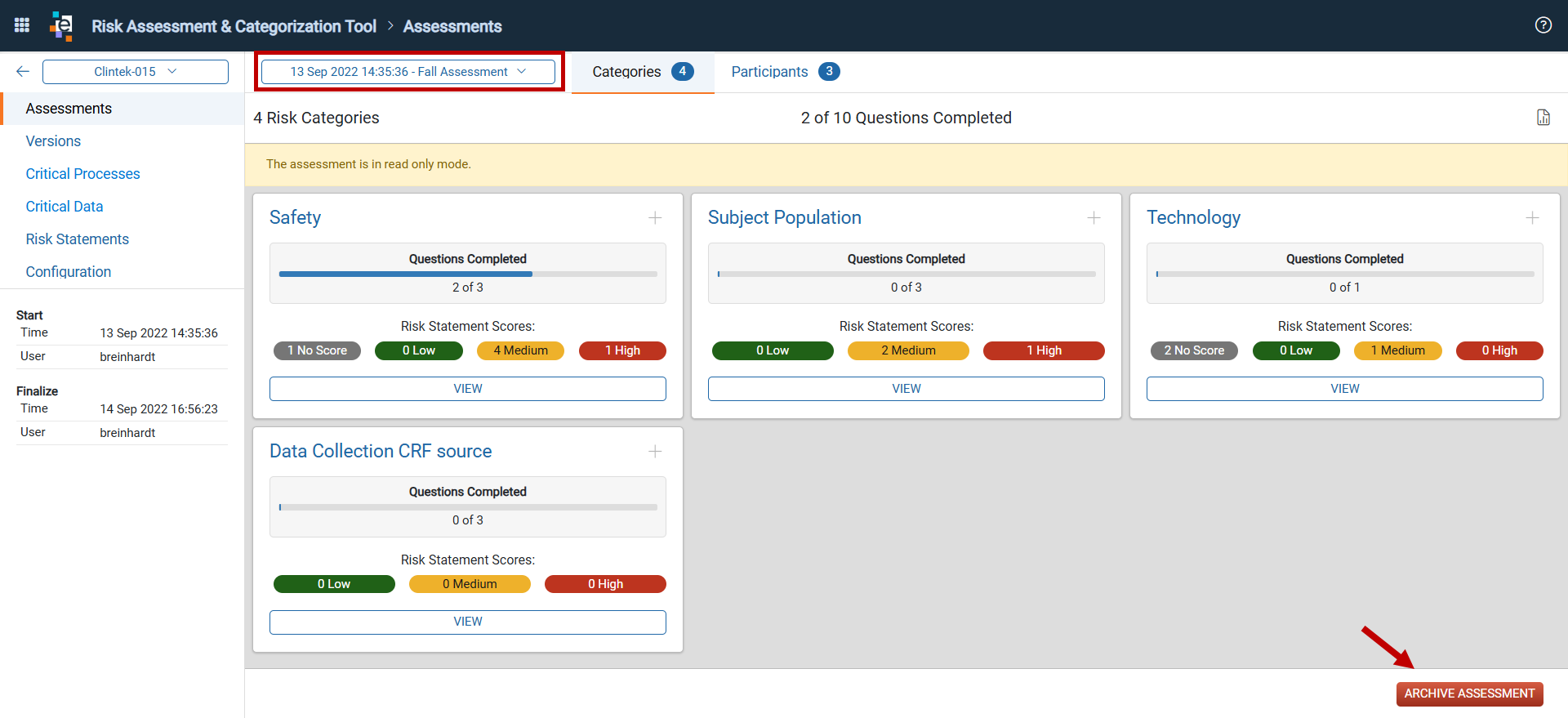Click the application logo icon
Viewport: 1568px width, 718px height.
61,25
